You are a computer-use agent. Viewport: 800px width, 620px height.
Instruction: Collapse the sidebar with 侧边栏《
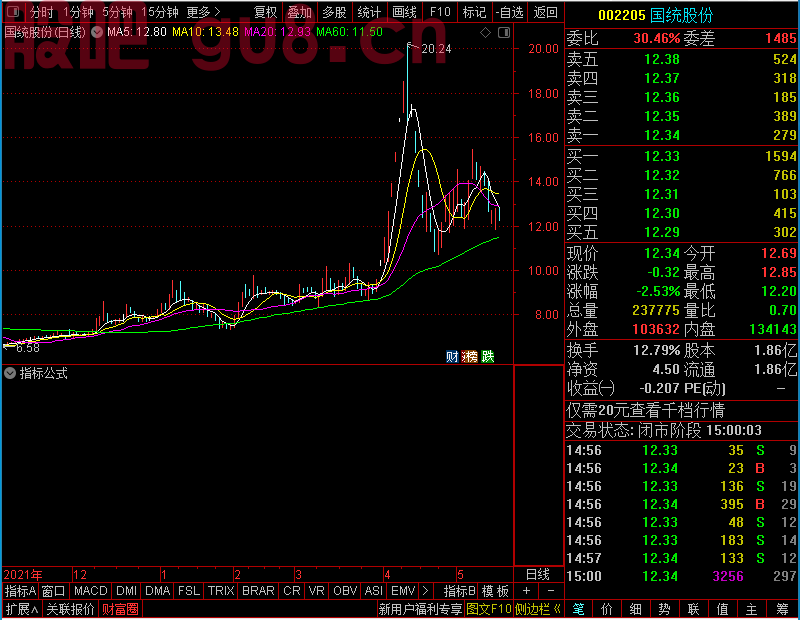(x=538, y=609)
